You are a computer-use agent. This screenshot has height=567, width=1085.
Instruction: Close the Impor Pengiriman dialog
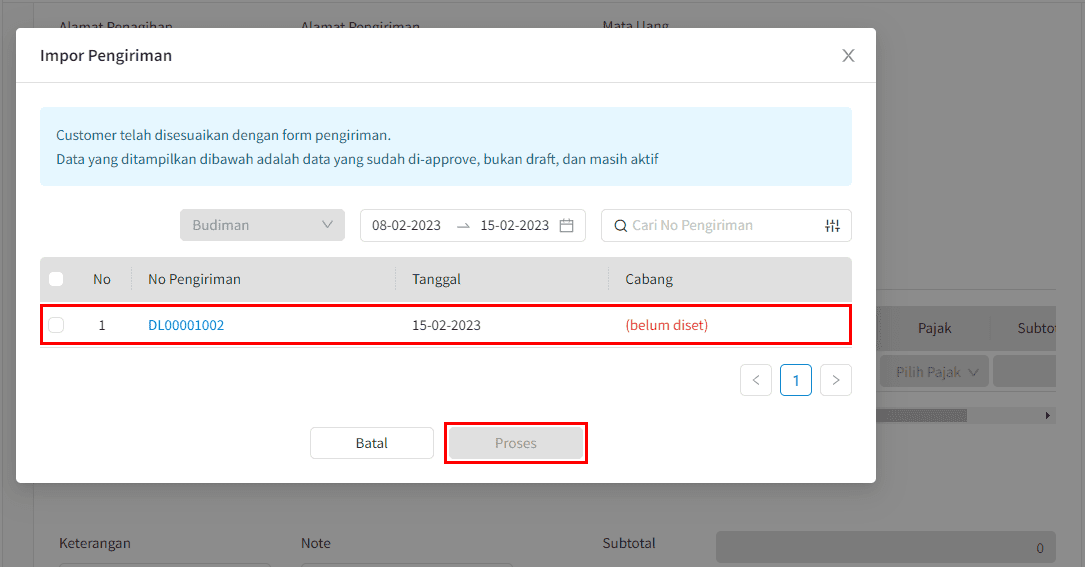click(848, 56)
